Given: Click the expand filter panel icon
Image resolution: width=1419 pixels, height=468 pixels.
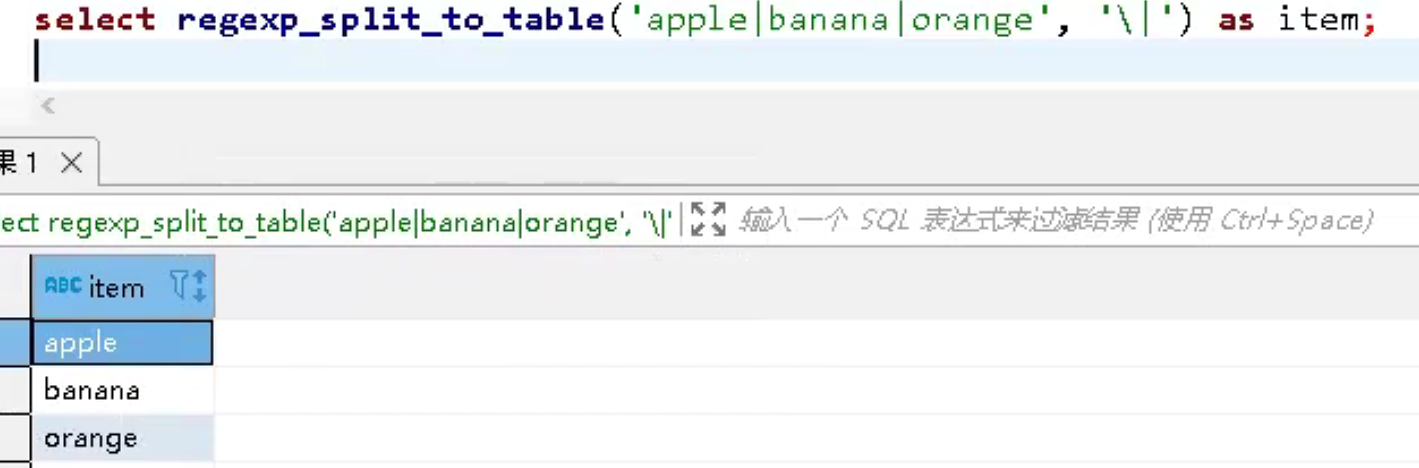Looking at the screenshot, I should (x=708, y=219).
